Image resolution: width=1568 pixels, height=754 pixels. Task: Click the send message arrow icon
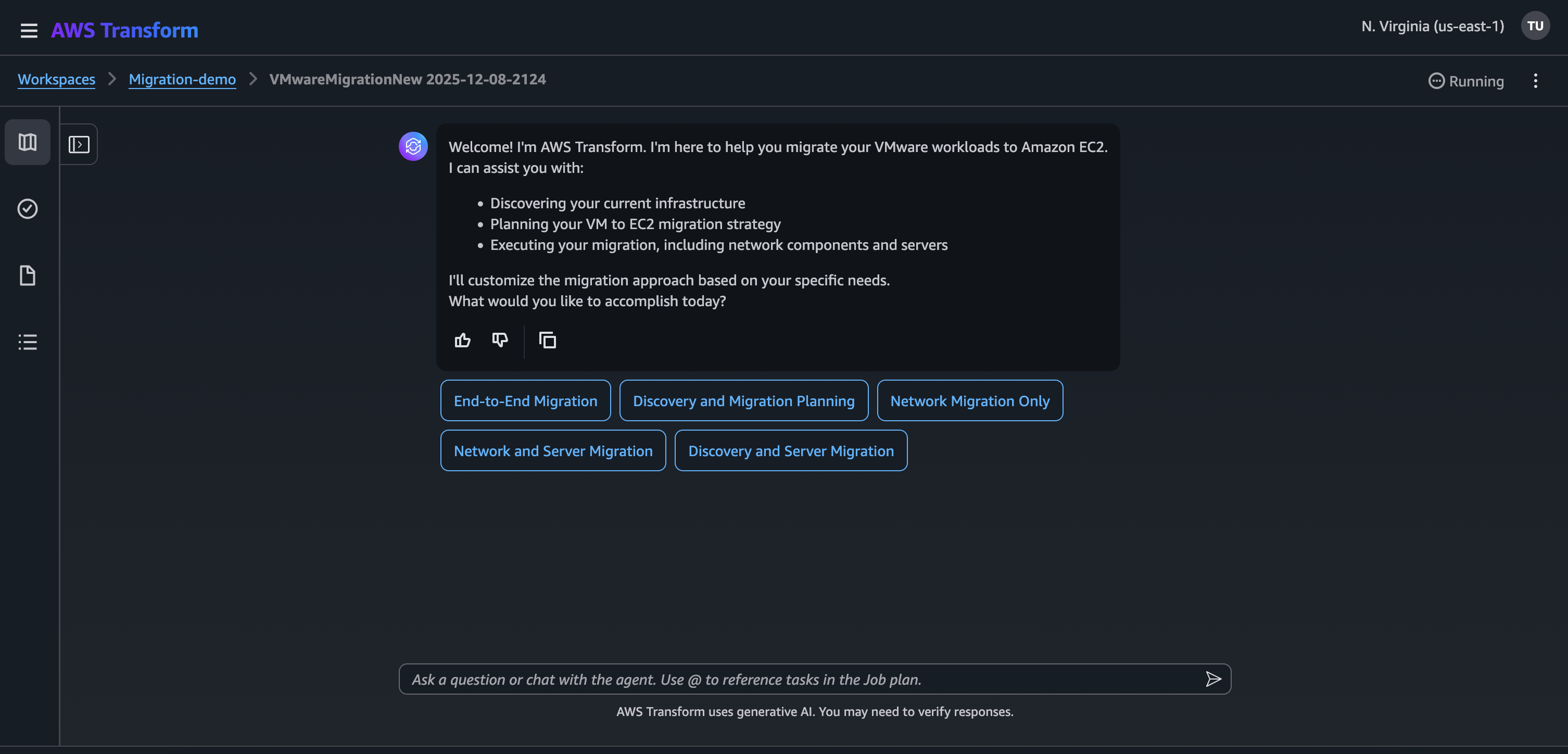pos(1213,678)
